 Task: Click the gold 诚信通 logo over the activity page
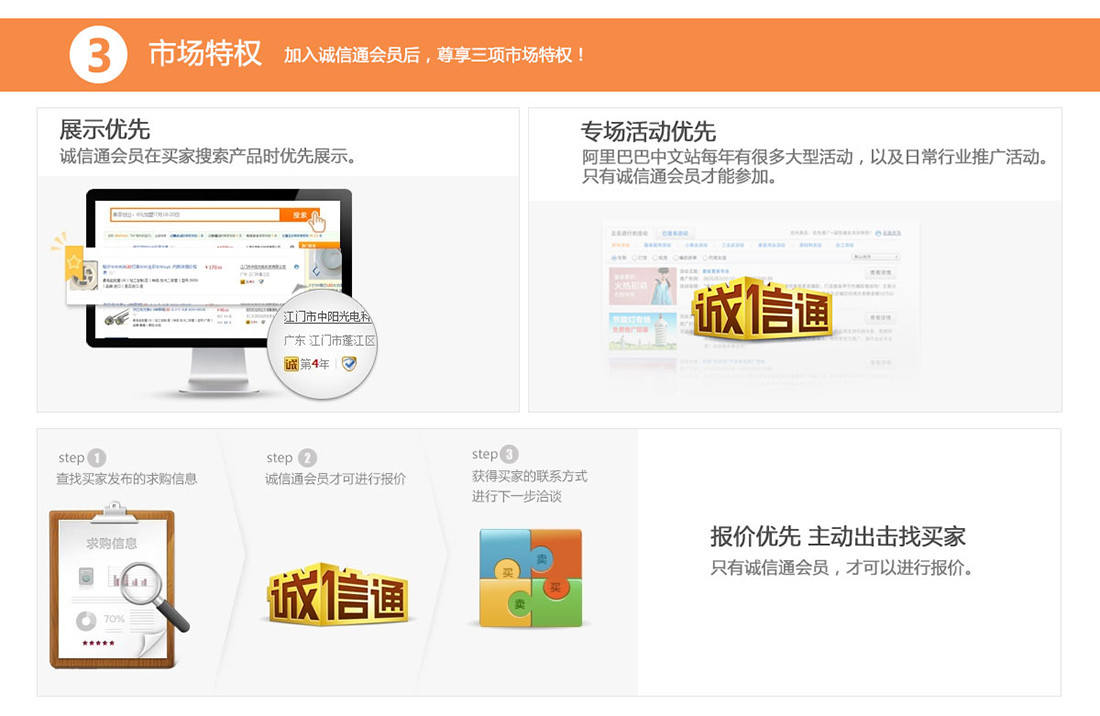click(762, 310)
